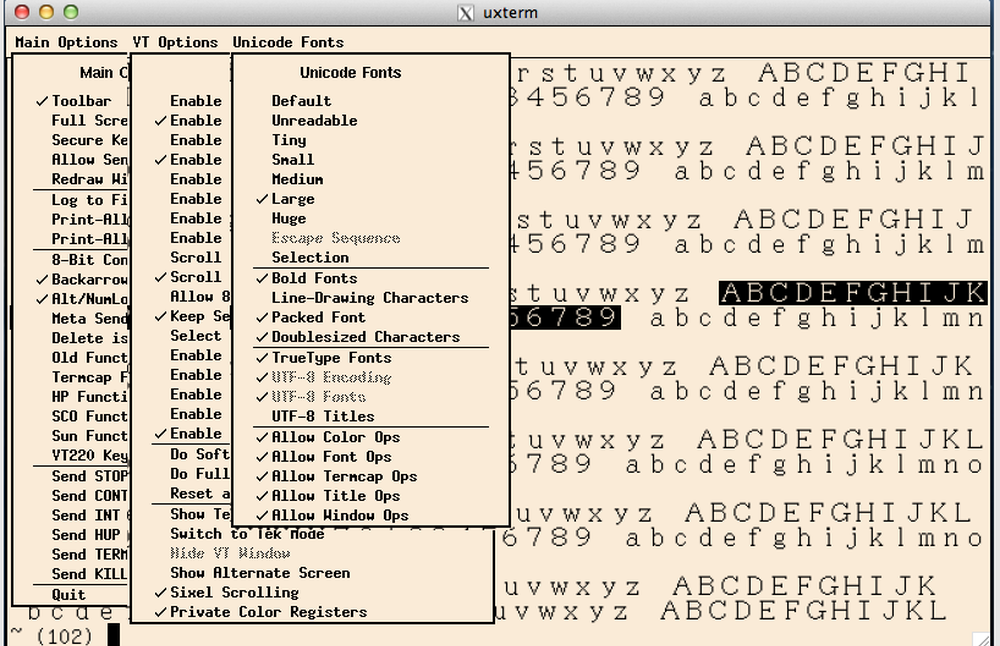Click the SCO Funct… entry
This screenshot has width=1000, height=646.
click(x=89, y=416)
